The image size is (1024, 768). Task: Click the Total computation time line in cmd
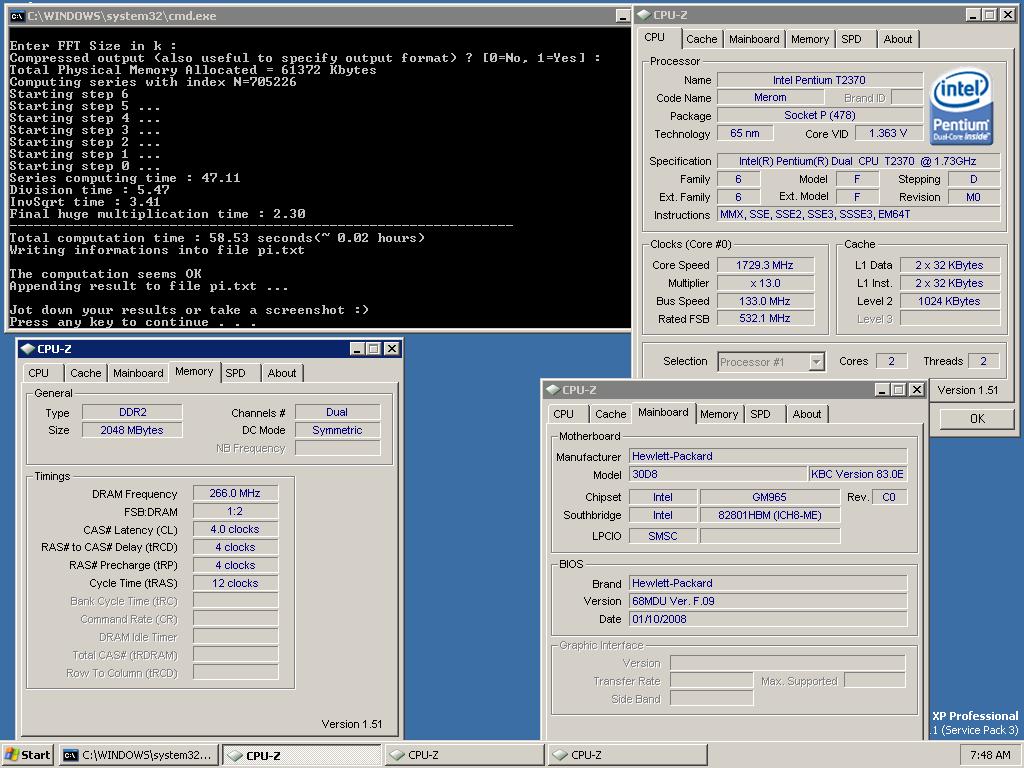click(x=217, y=238)
